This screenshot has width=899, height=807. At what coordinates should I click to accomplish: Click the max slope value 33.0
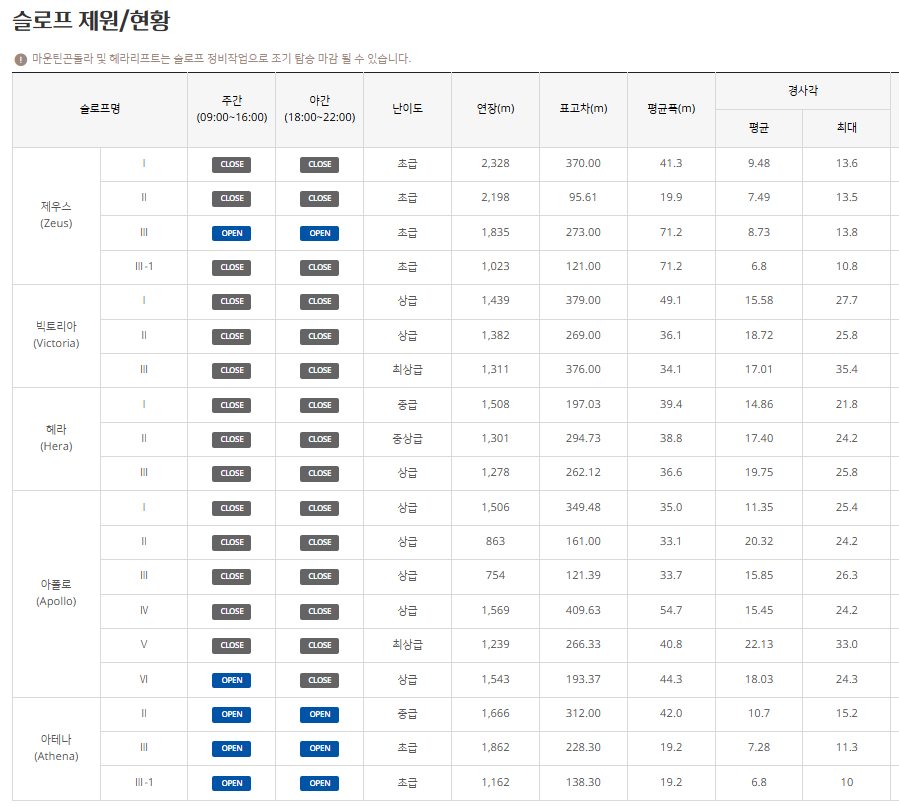point(846,645)
